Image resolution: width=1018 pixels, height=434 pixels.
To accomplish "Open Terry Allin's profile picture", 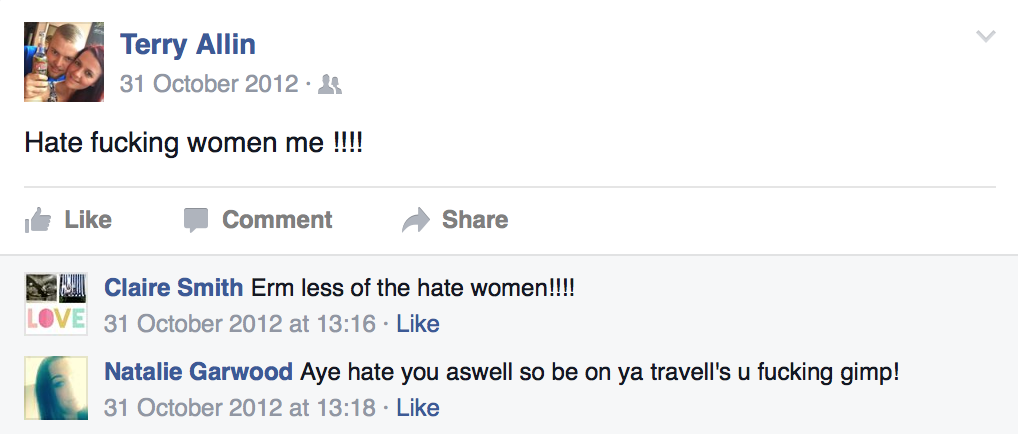I will [x=63, y=63].
